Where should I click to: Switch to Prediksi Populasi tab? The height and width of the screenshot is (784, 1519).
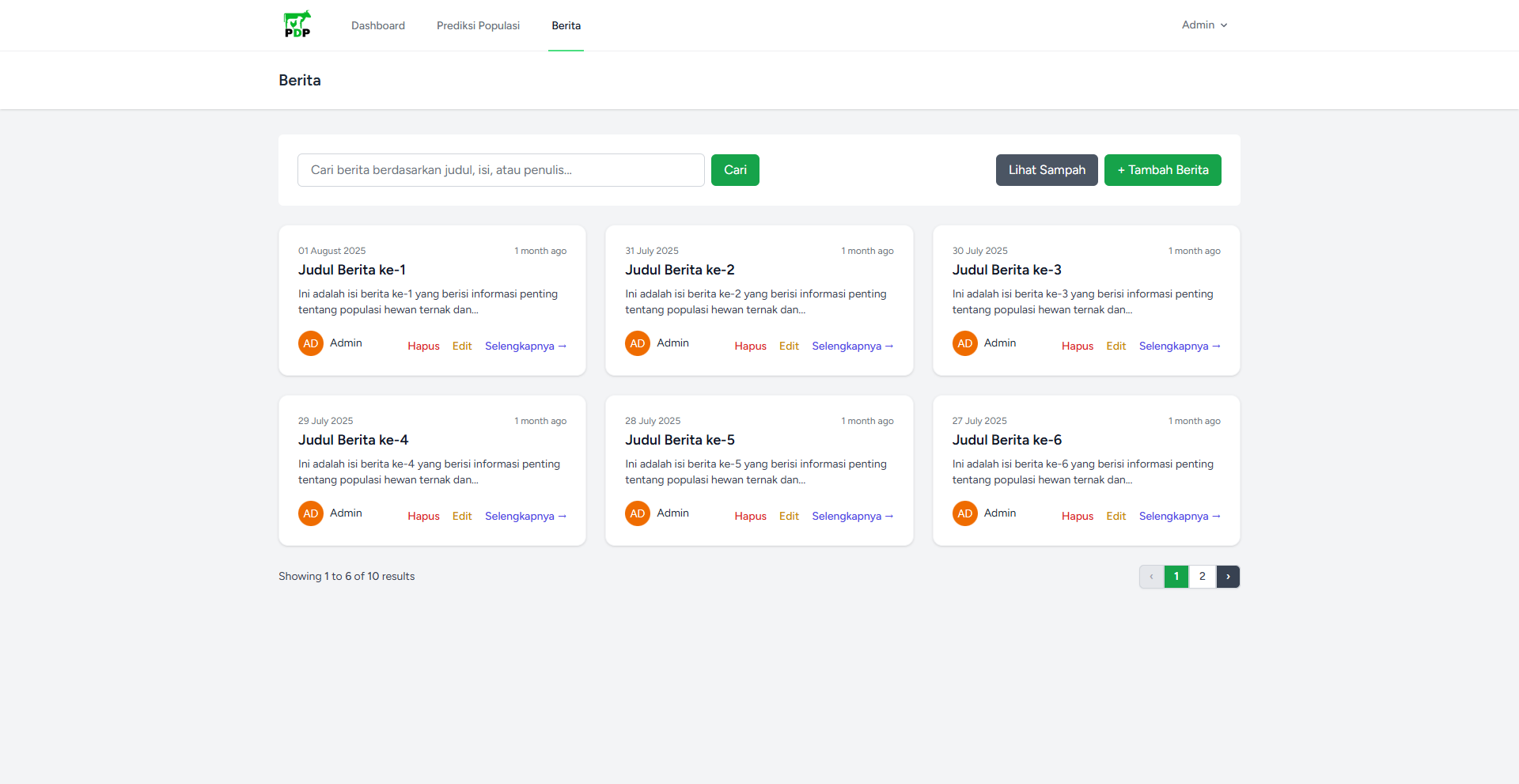478,25
